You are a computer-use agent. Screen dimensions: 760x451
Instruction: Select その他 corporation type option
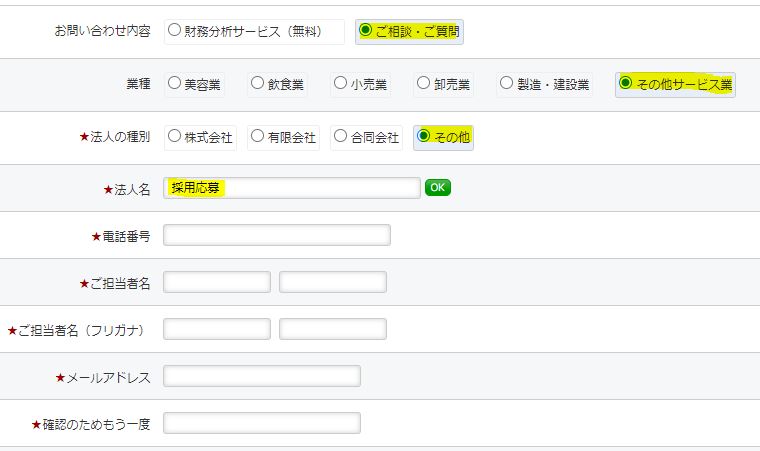click(424, 136)
